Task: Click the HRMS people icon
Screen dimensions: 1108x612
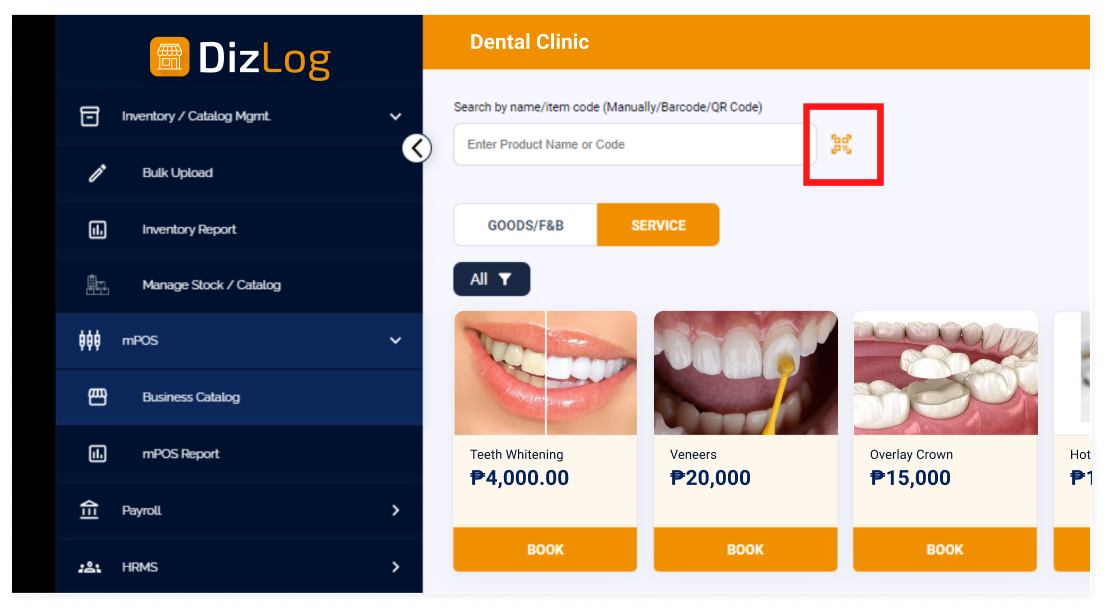Action: (89, 567)
